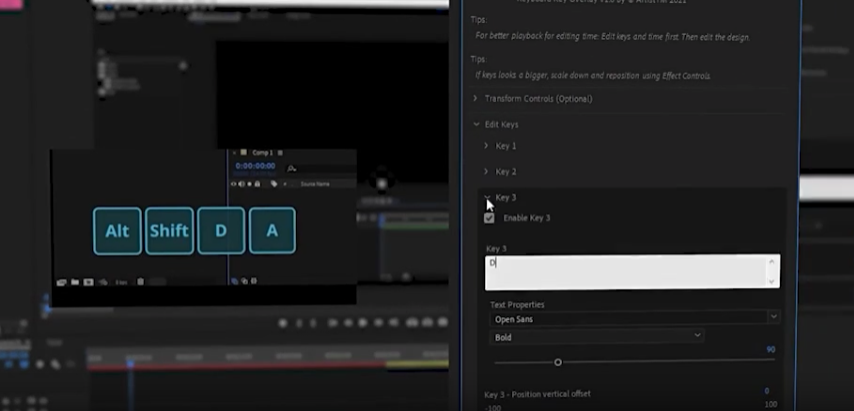The height and width of the screenshot is (411, 854).
Task: Click the 0:00:00:00 timecode display
Action: 254,167
